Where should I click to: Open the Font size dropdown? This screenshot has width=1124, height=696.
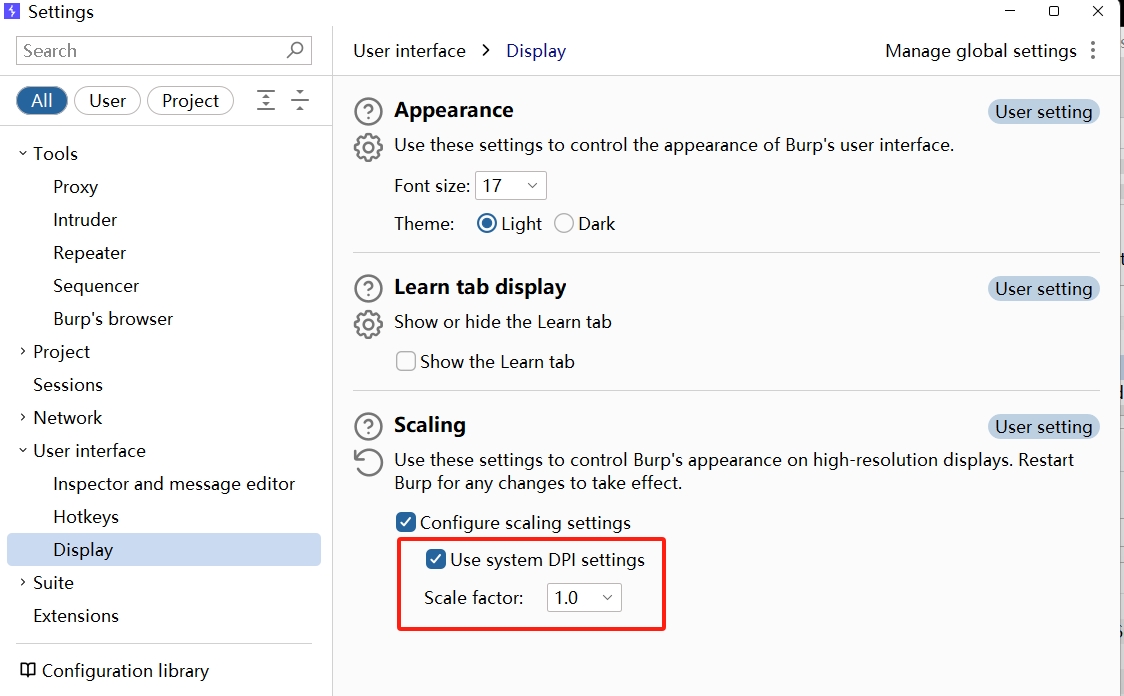coord(510,186)
